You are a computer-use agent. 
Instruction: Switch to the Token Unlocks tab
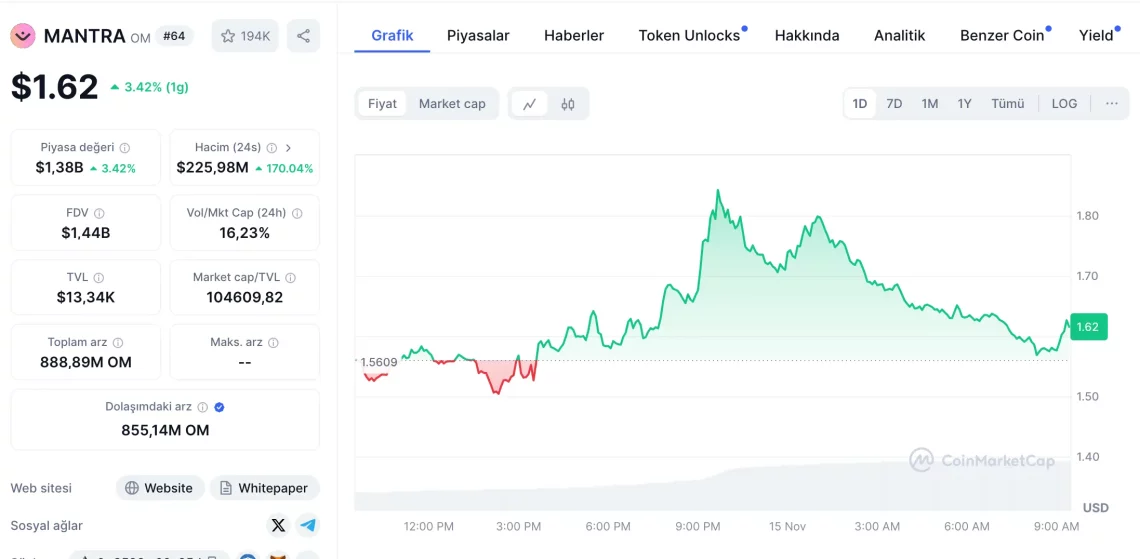coord(689,35)
